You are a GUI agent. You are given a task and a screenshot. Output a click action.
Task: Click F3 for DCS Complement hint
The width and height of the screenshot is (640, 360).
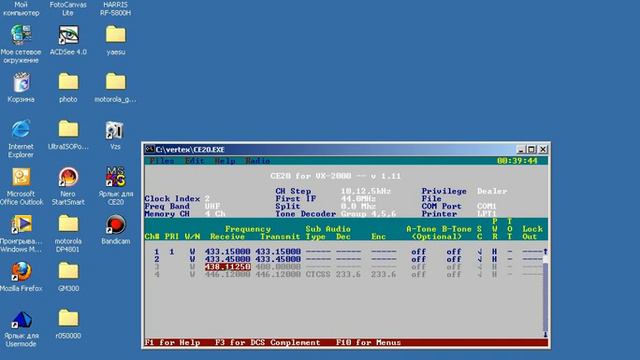268,342
